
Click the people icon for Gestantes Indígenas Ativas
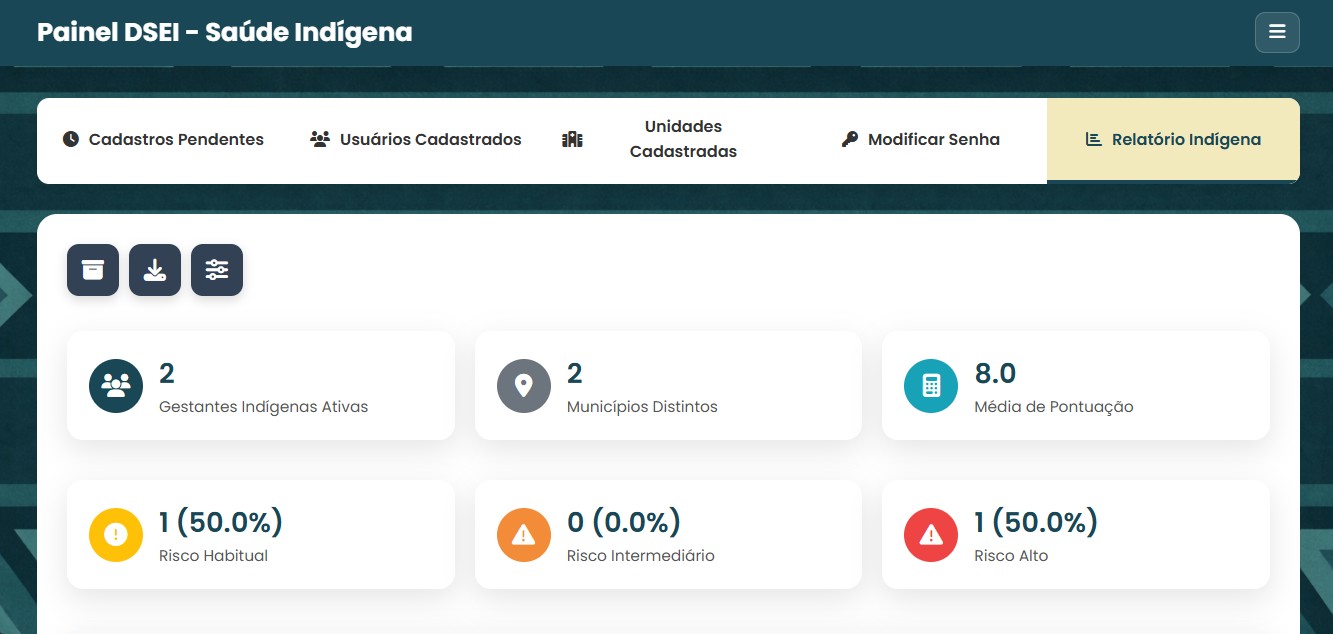(x=116, y=385)
